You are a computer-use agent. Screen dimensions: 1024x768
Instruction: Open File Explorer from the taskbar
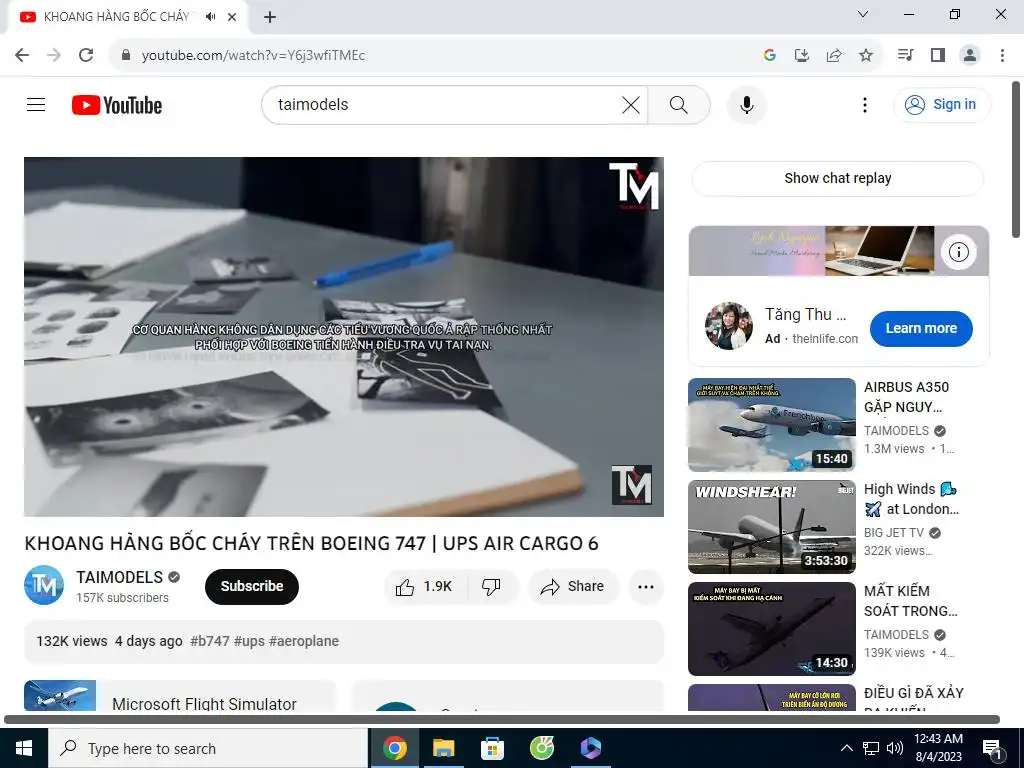[x=443, y=748]
